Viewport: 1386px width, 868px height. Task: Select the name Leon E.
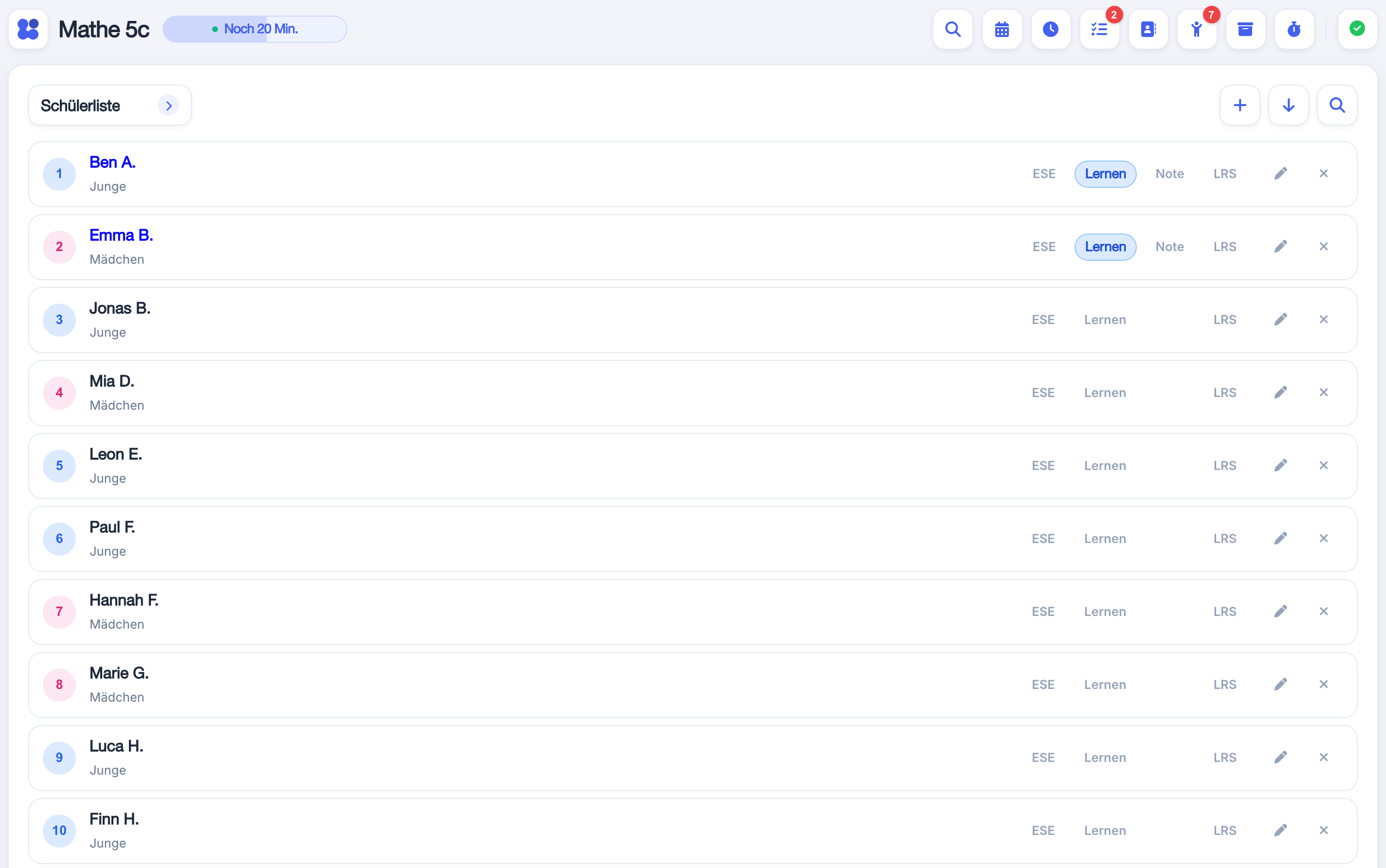[116, 454]
